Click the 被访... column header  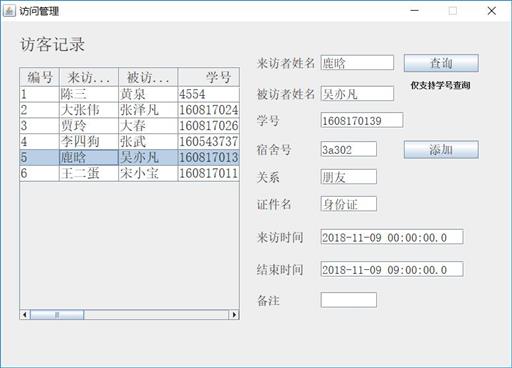pos(148,77)
